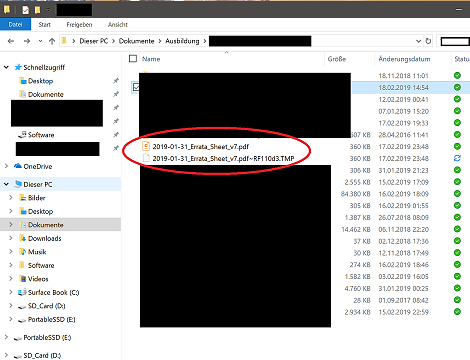Click green status icon of 18.11.2018 row
Screen dimensions: 470x360
457,75
